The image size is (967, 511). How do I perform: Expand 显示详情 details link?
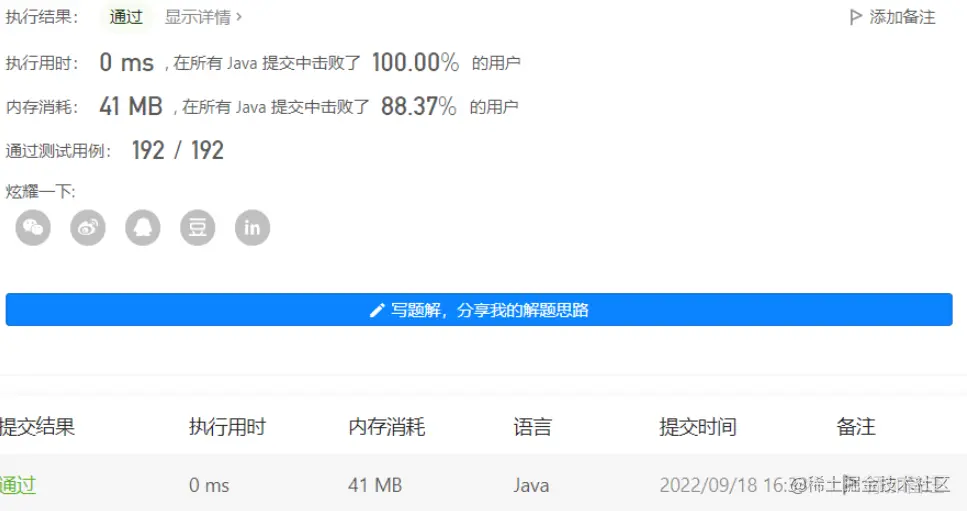point(204,17)
